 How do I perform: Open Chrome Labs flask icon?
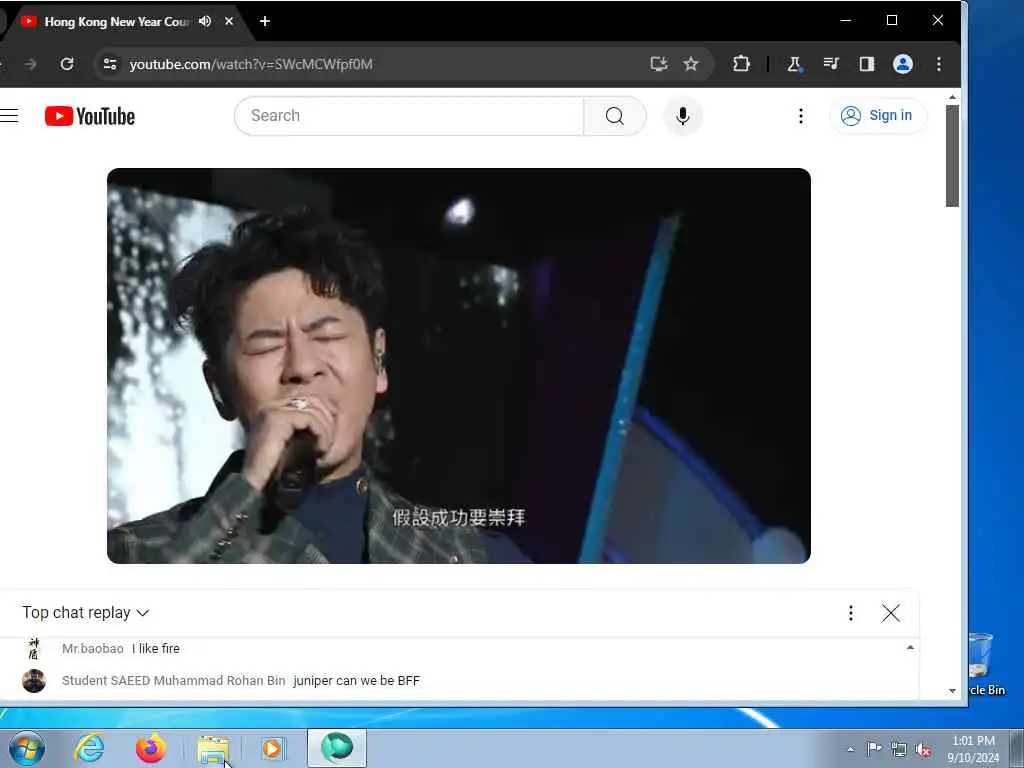click(795, 64)
